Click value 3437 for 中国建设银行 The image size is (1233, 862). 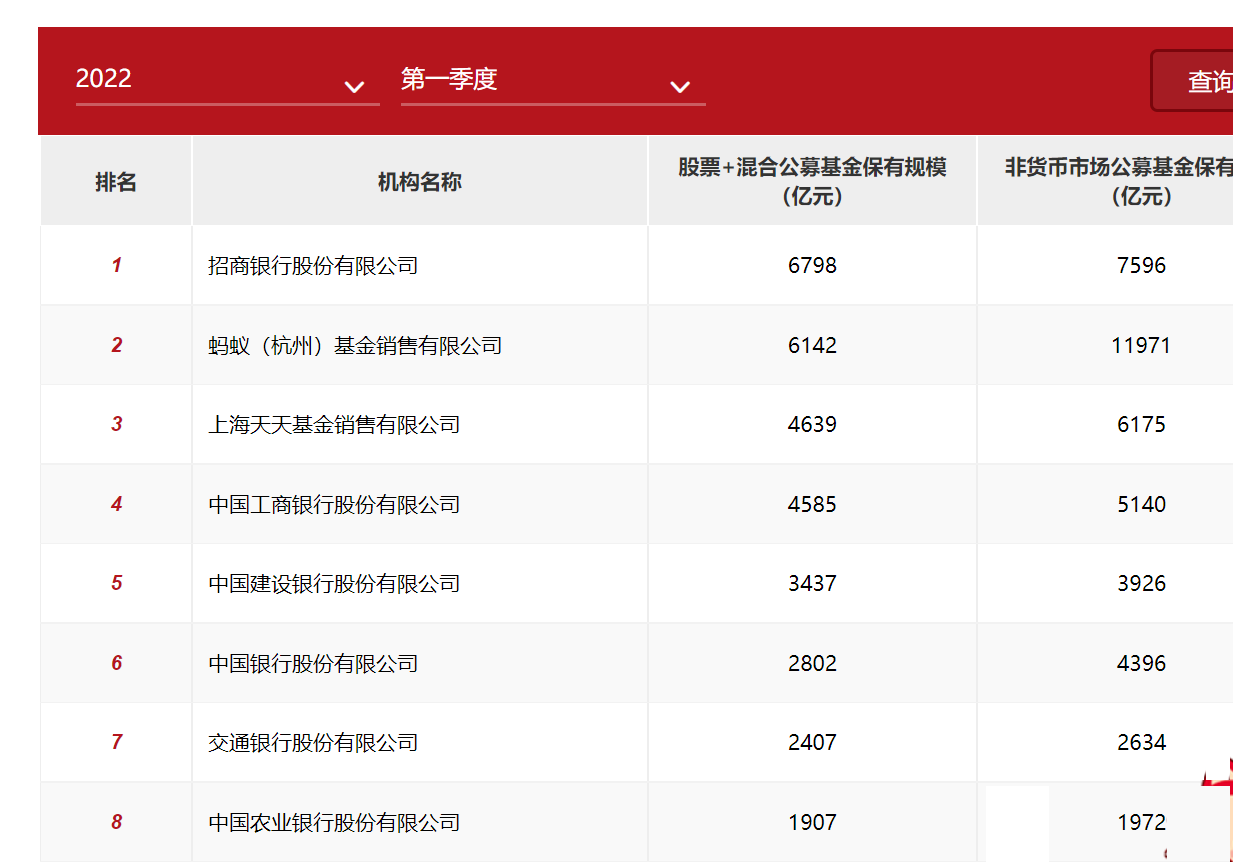(812, 584)
